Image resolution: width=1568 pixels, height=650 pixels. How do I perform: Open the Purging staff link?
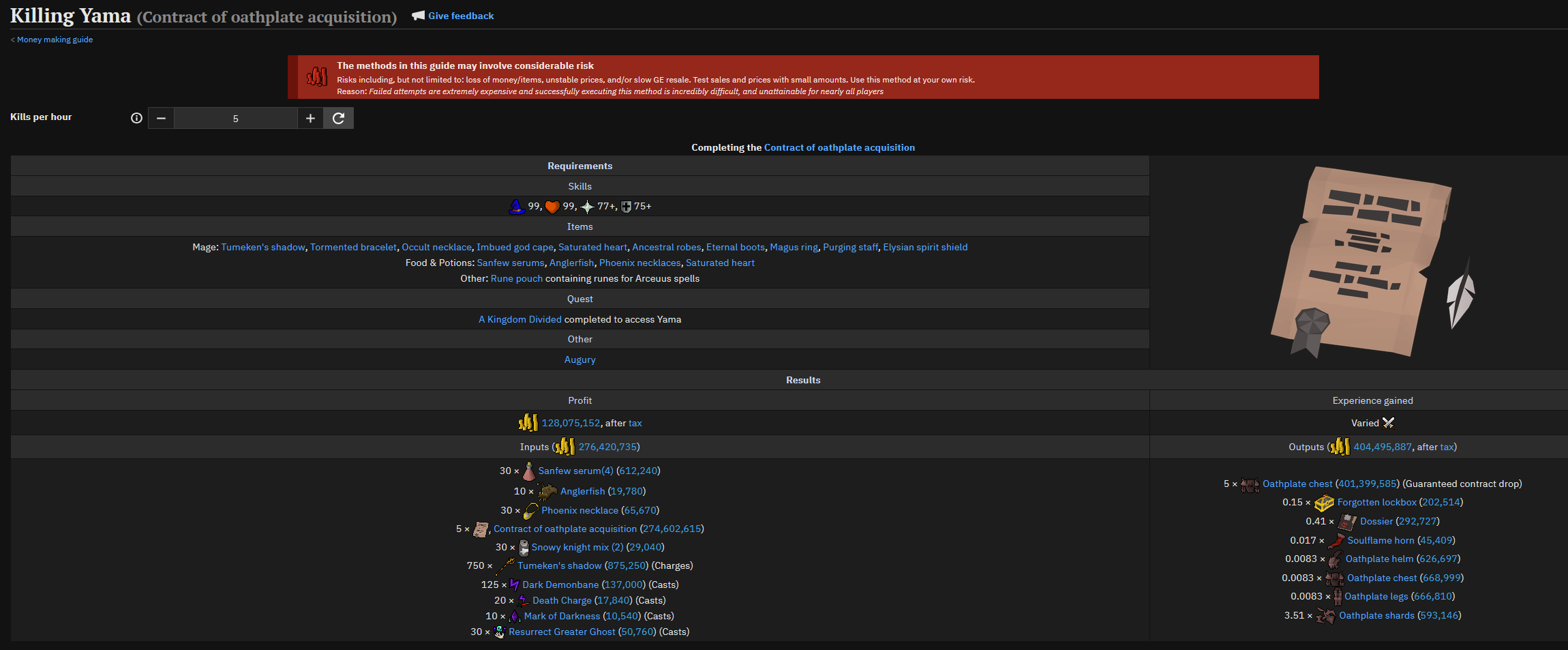point(850,247)
